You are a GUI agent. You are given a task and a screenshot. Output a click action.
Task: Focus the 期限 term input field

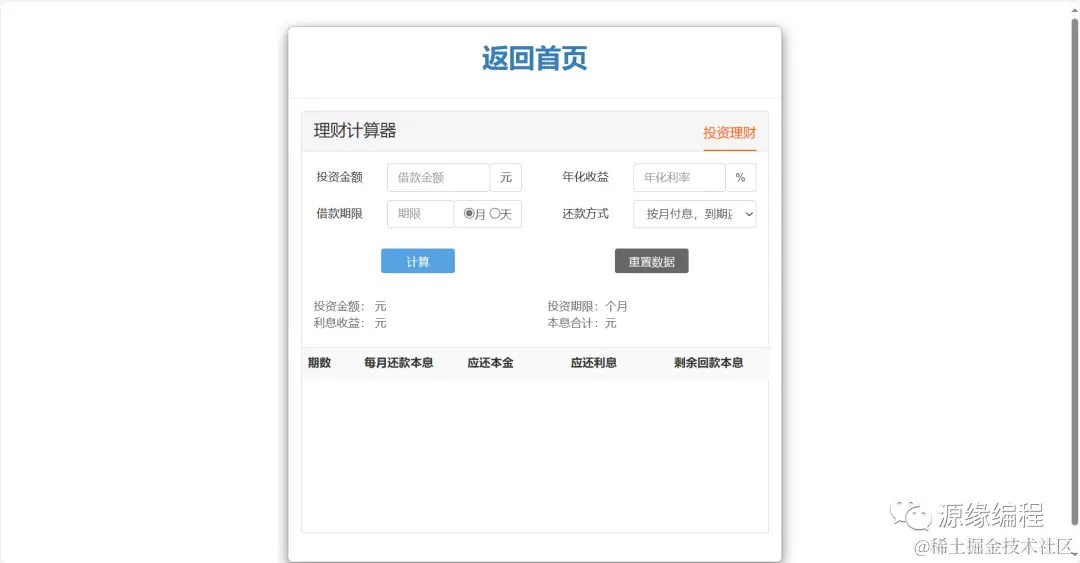pyautogui.click(x=420, y=214)
